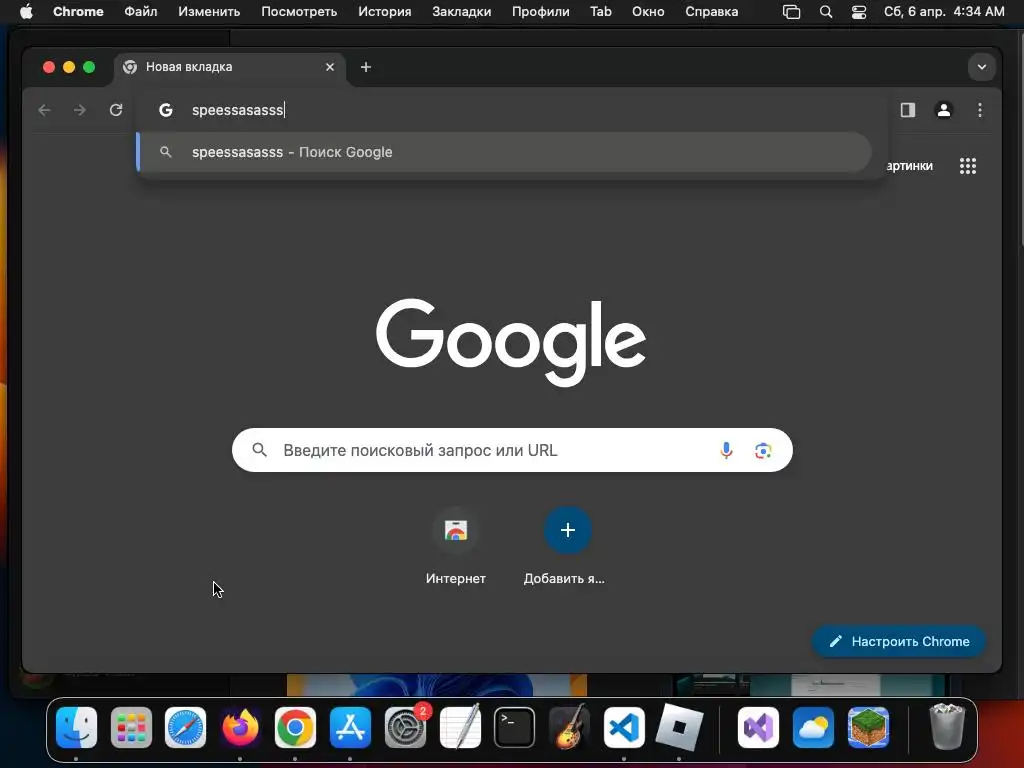Open Visual Studio from the Dock

tap(758, 728)
